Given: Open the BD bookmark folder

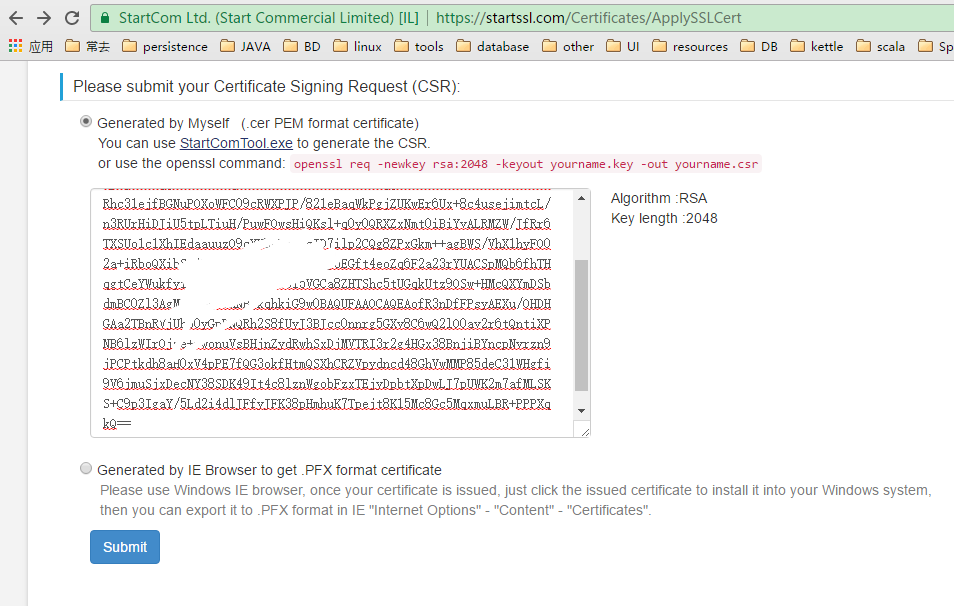Looking at the screenshot, I should pyautogui.click(x=302, y=46).
